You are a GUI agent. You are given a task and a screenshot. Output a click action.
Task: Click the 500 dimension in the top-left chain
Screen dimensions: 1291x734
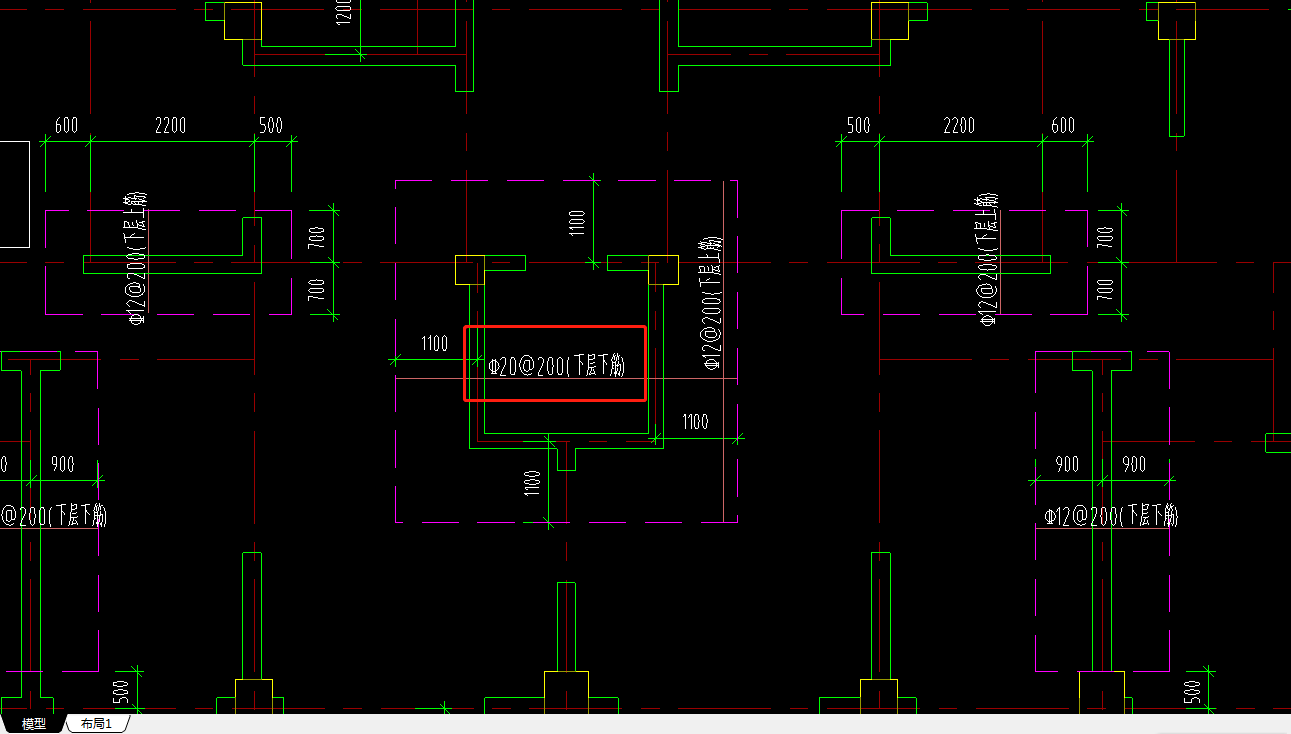[271, 126]
